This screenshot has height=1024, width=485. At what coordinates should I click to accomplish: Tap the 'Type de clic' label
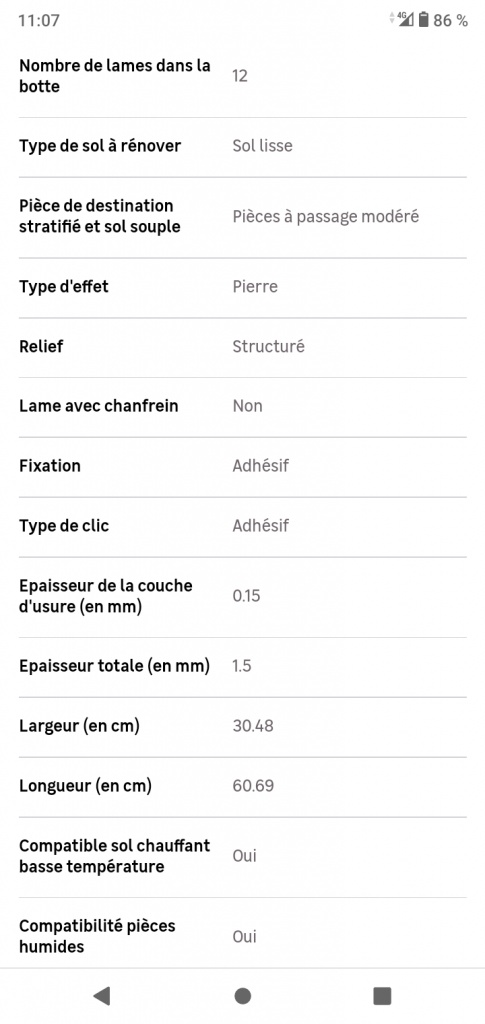coord(64,526)
